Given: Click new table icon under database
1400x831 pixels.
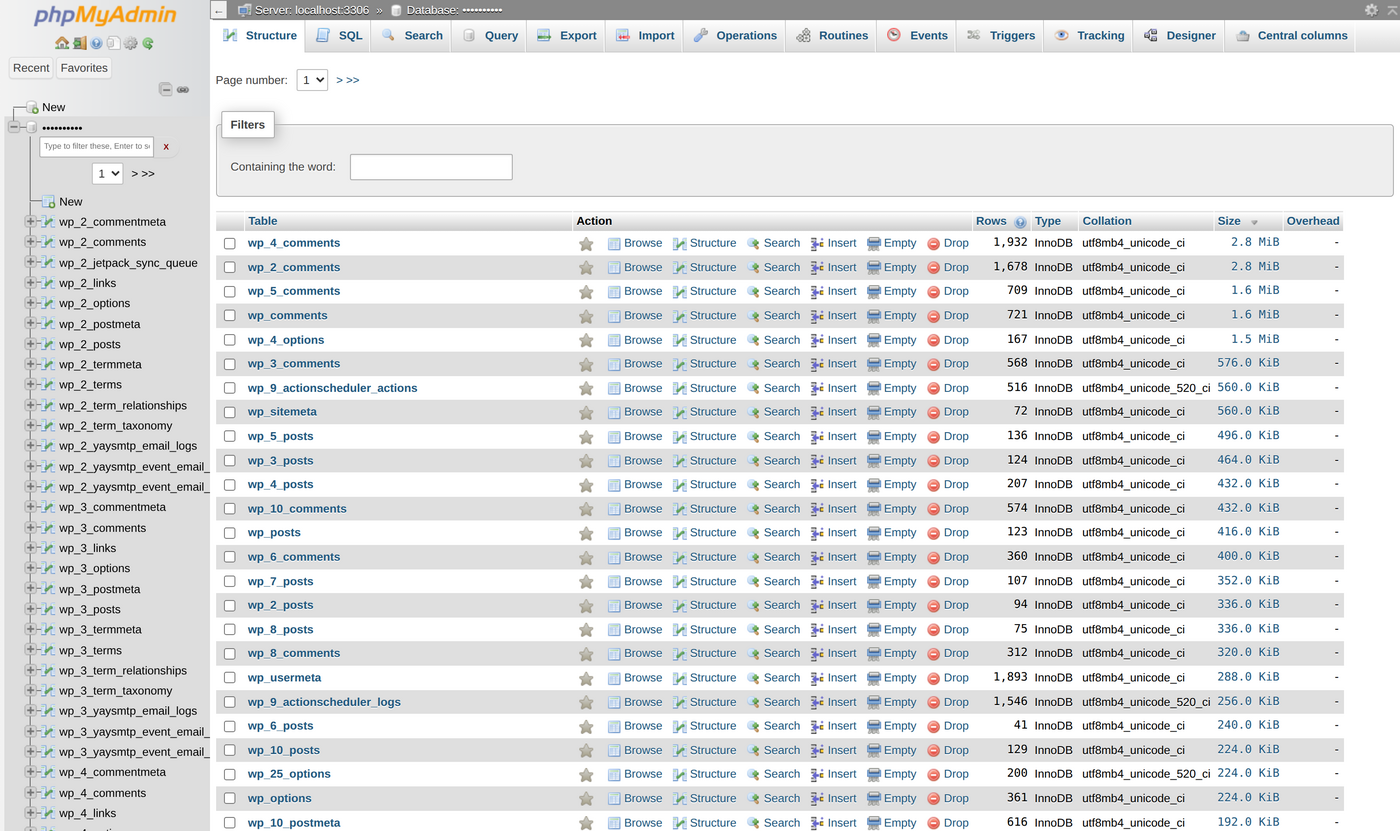Looking at the screenshot, I should pyautogui.click(x=48, y=201).
